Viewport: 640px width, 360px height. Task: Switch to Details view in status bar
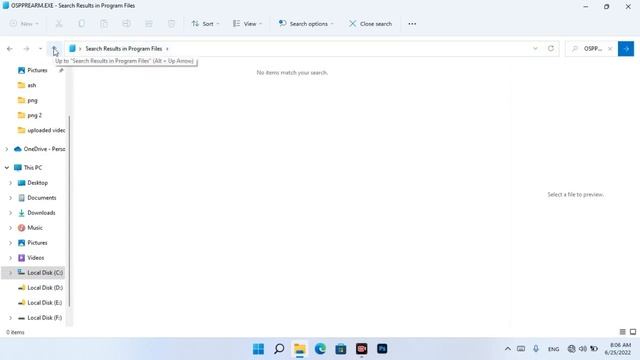(622, 332)
